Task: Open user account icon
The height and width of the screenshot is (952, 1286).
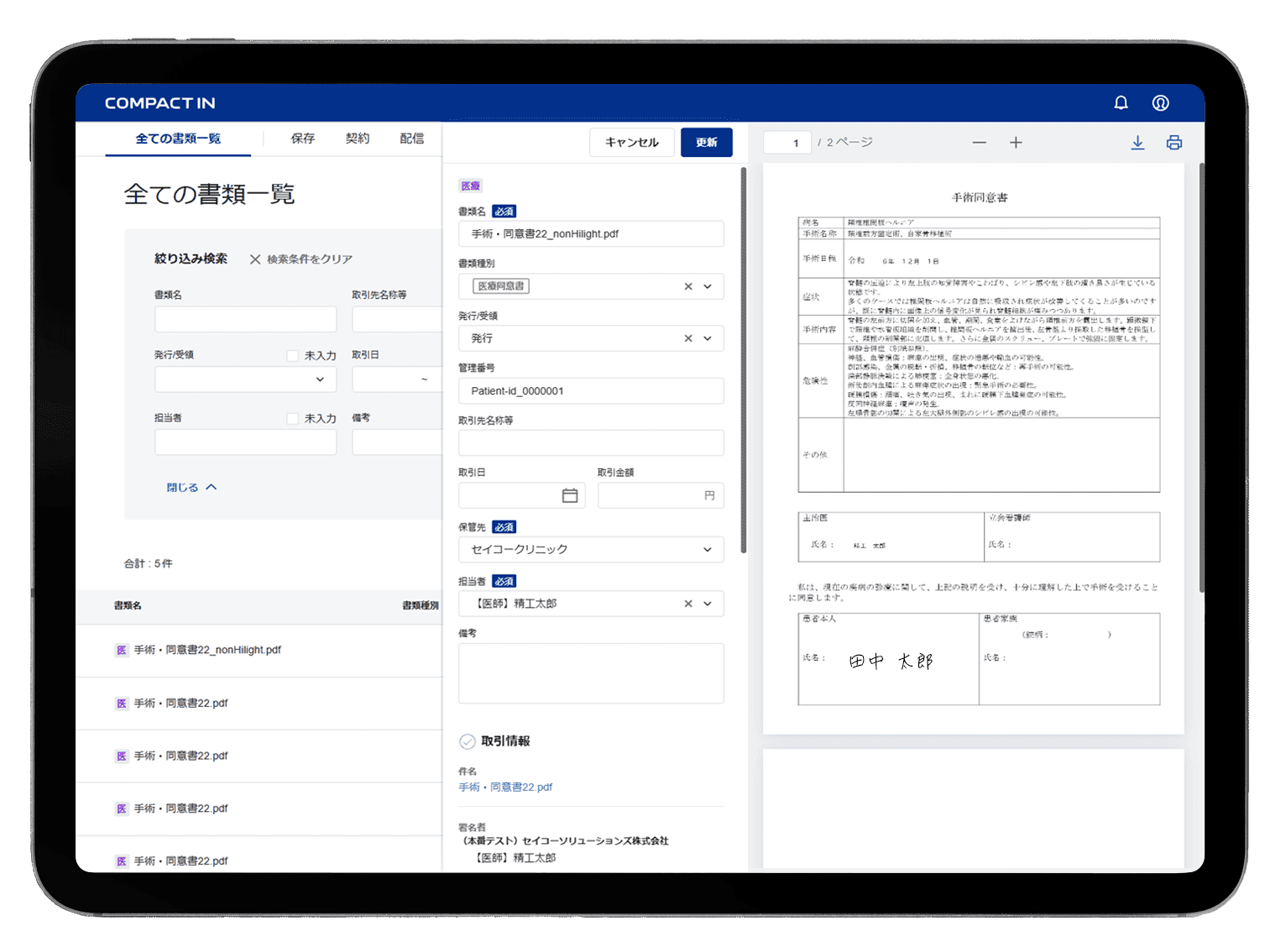Action: (1160, 102)
